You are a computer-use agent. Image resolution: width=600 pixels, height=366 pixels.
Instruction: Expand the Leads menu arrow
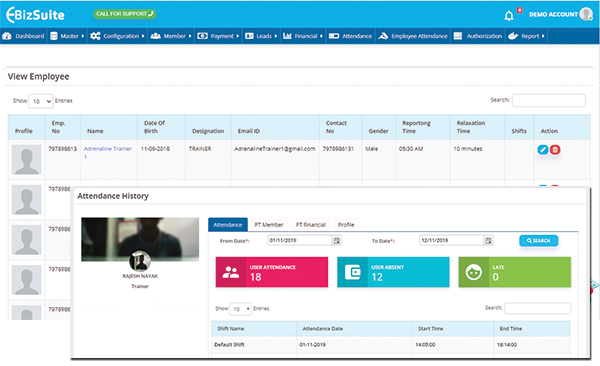pyautogui.click(x=276, y=36)
